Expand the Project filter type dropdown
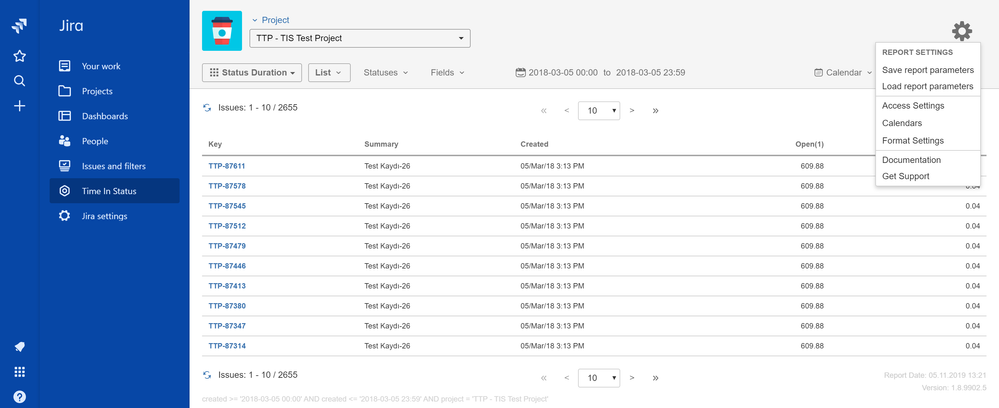Viewport: 999px width, 408px height. click(x=271, y=20)
